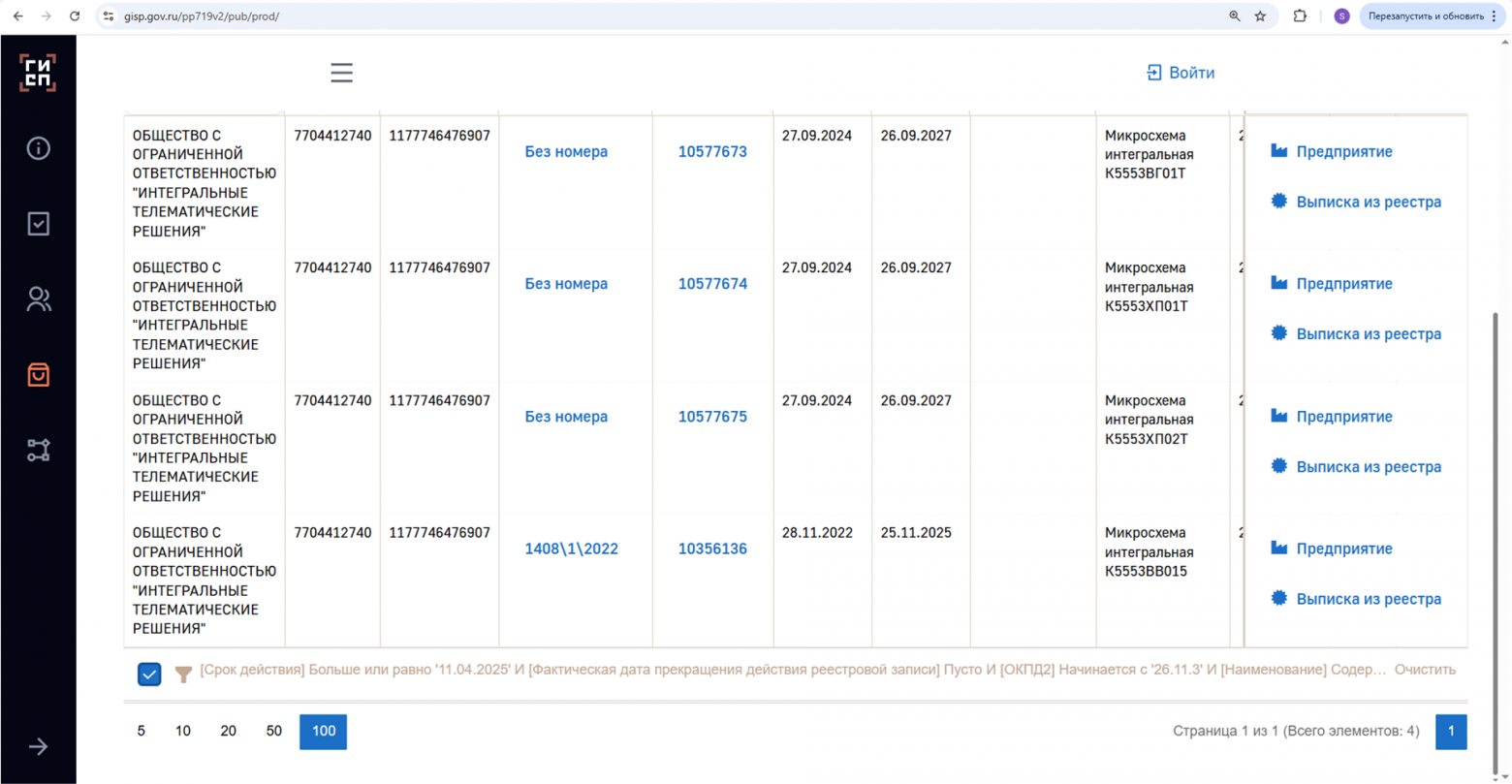Open Выписка из реестра for К5553ХП01Т row
Screen dimensions: 1512x784
tap(1356, 333)
